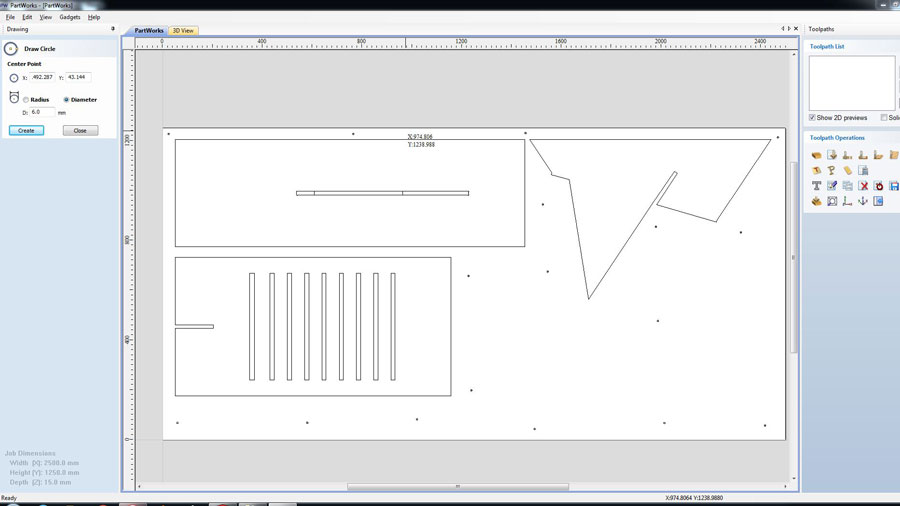This screenshot has width=900, height=506.
Task: Click vertical scrollbar down arrow
Action: (x=794, y=478)
